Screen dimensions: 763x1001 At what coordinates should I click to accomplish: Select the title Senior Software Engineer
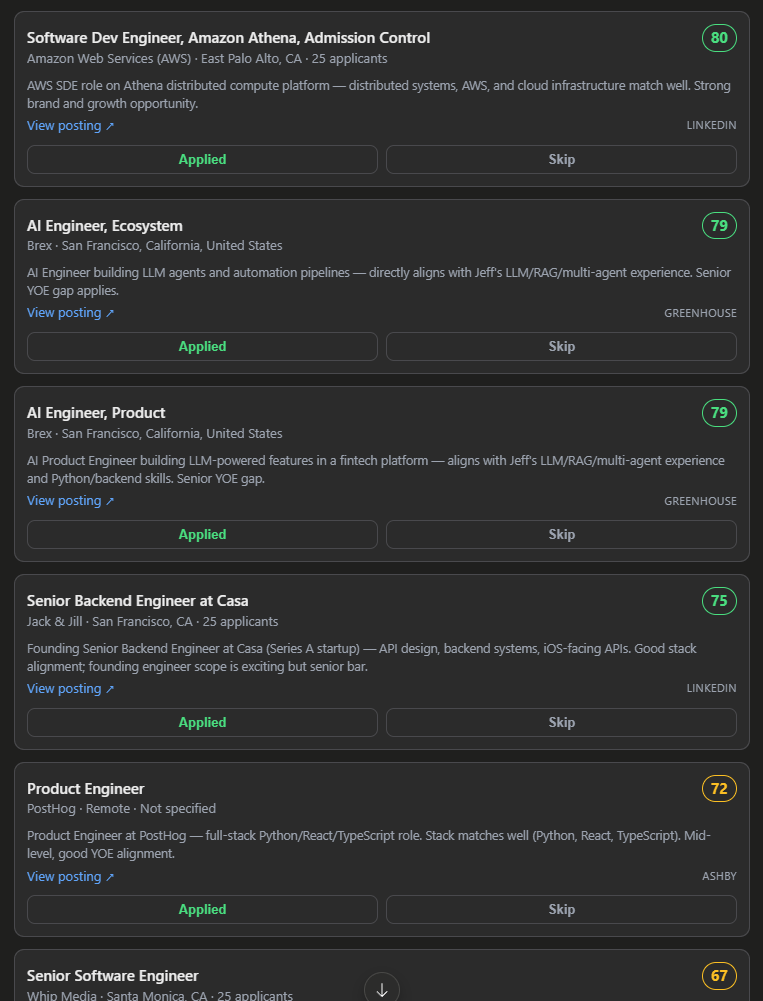(x=112, y=975)
